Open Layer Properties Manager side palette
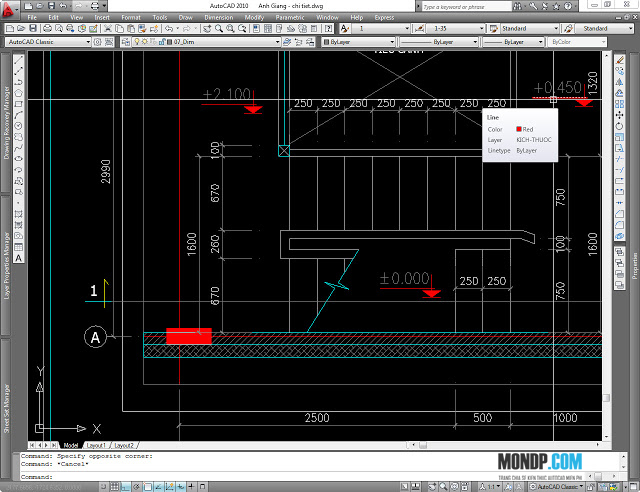Viewport: 640px width, 492px height. pos(6,265)
